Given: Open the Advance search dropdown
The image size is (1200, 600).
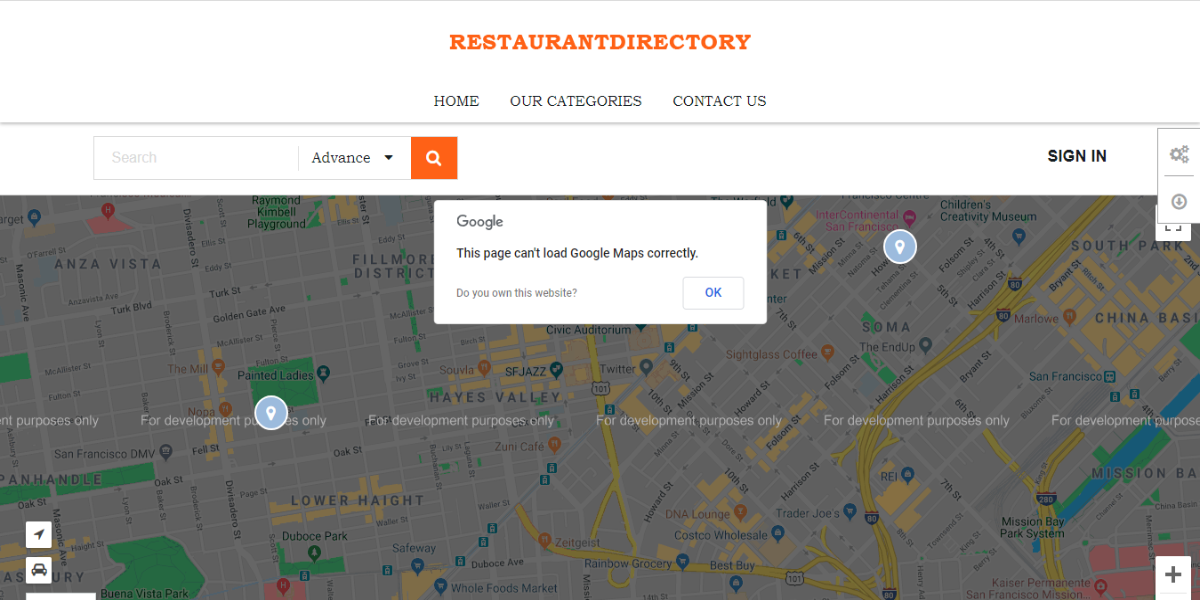Looking at the screenshot, I should pyautogui.click(x=353, y=158).
